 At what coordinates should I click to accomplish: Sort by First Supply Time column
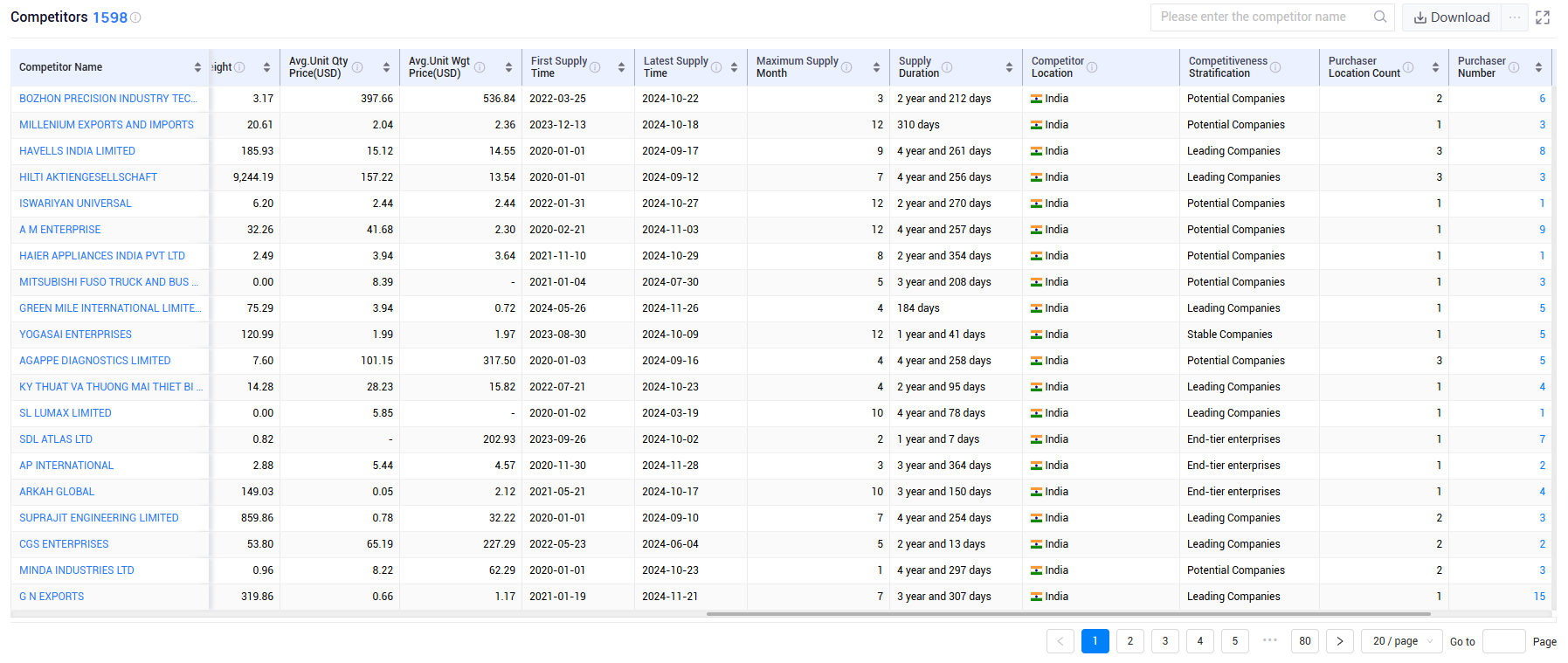click(621, 67)
